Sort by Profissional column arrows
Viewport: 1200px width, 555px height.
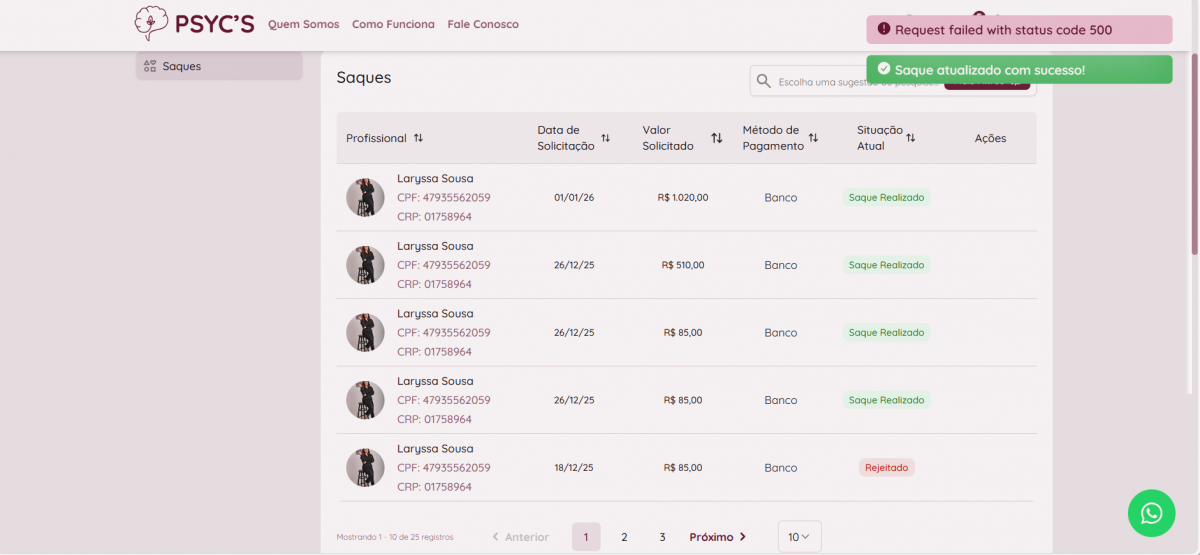point(418,138)
